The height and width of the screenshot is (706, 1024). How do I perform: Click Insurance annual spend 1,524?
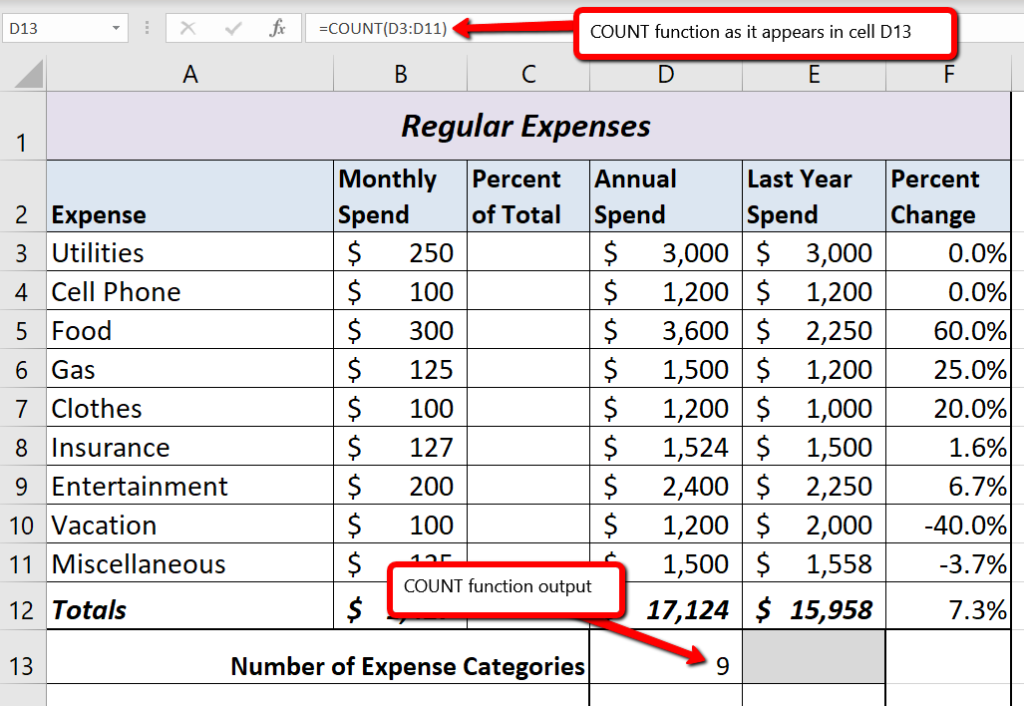pos(665,447)
